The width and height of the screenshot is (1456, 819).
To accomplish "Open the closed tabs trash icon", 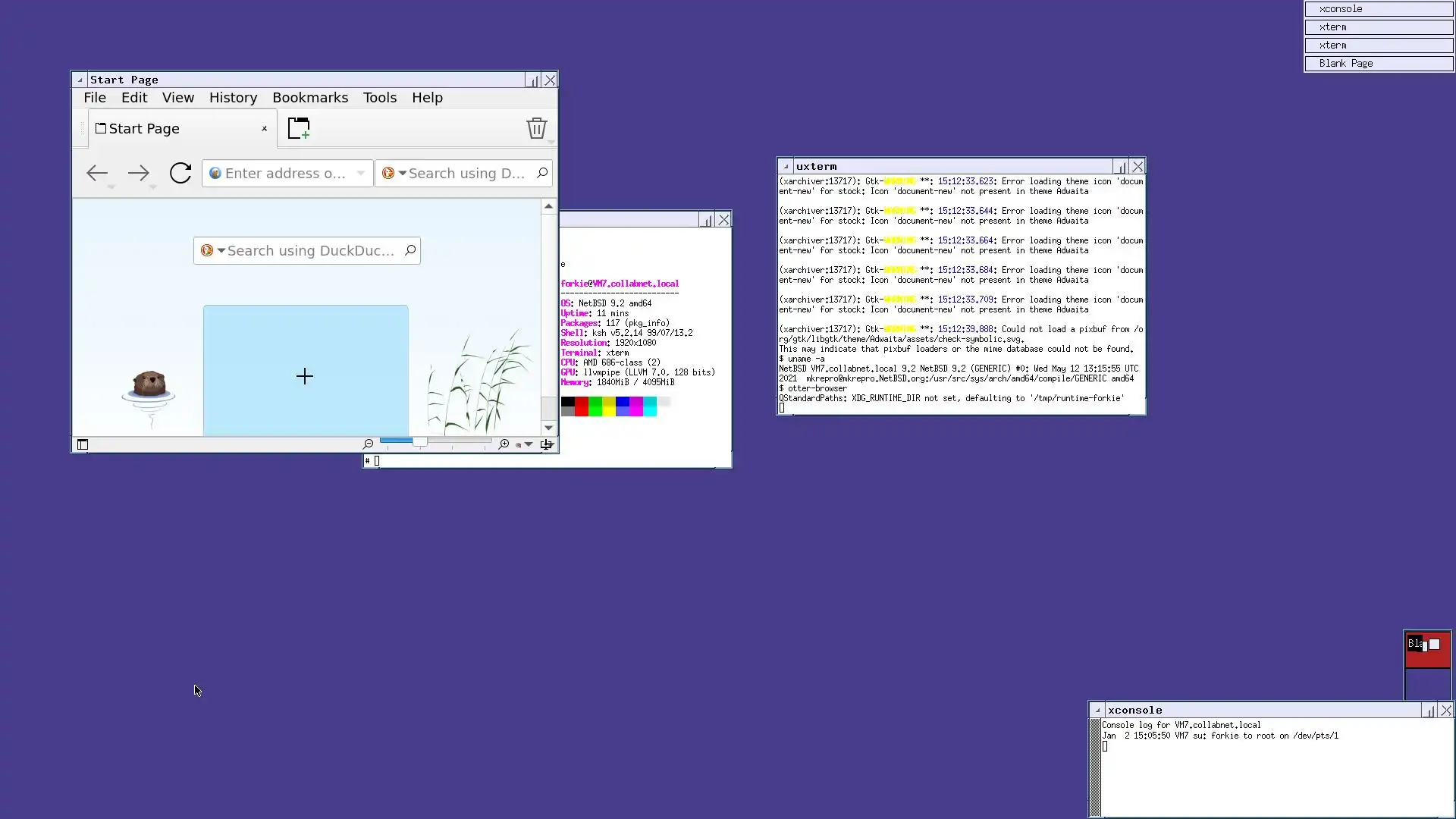I will pyautogui.click(x=536, y=128).
